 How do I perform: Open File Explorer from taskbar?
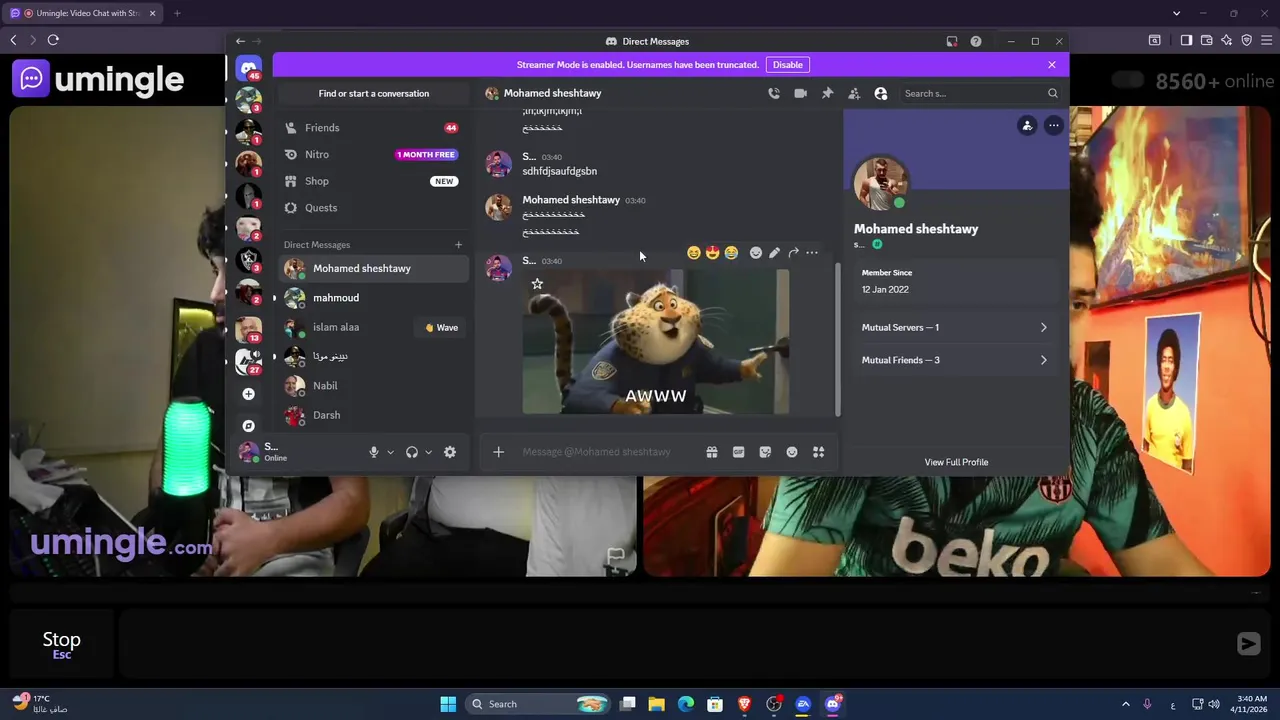point(657,704)
